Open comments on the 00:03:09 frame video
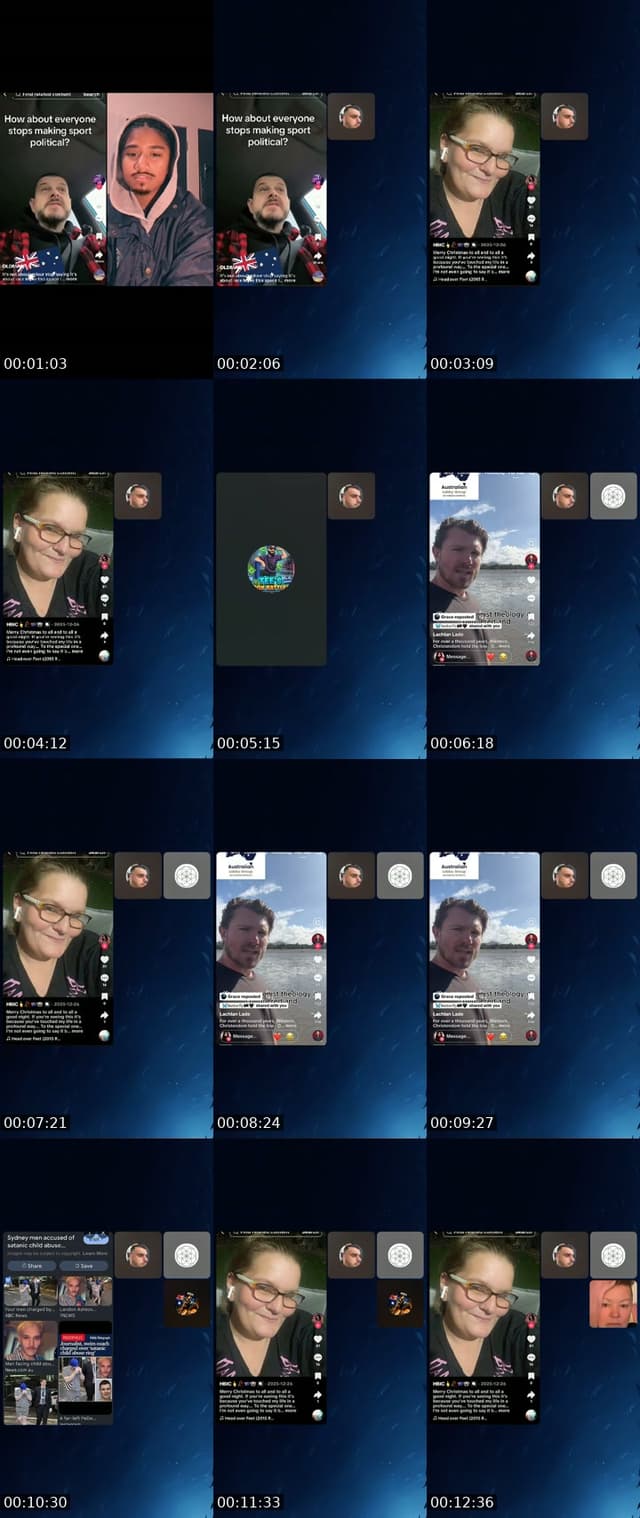Screen dimensions: 640x1518 (x=531, y=218)
